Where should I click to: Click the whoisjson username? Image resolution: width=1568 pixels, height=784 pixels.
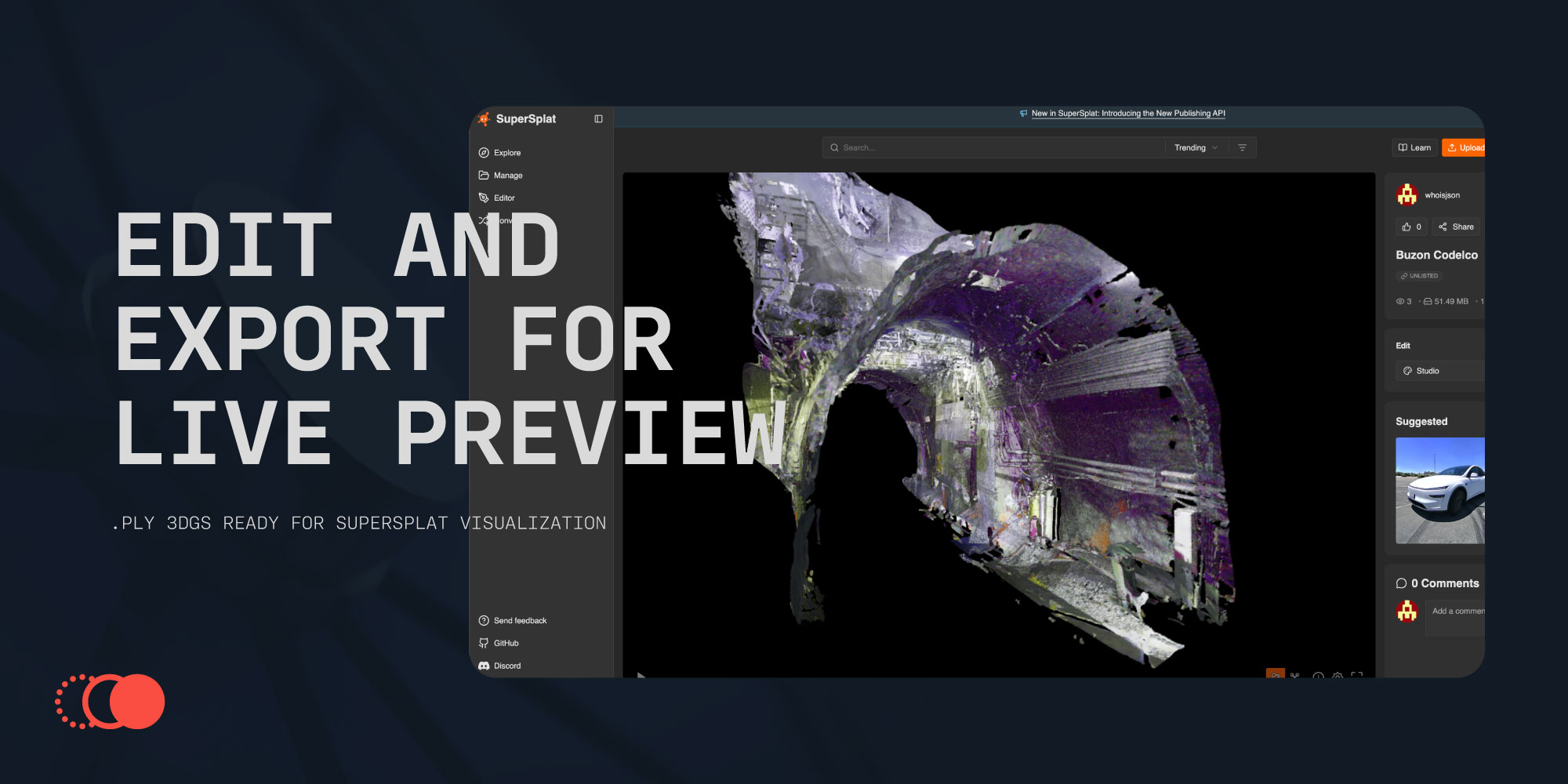click(x=1443, y=195)
